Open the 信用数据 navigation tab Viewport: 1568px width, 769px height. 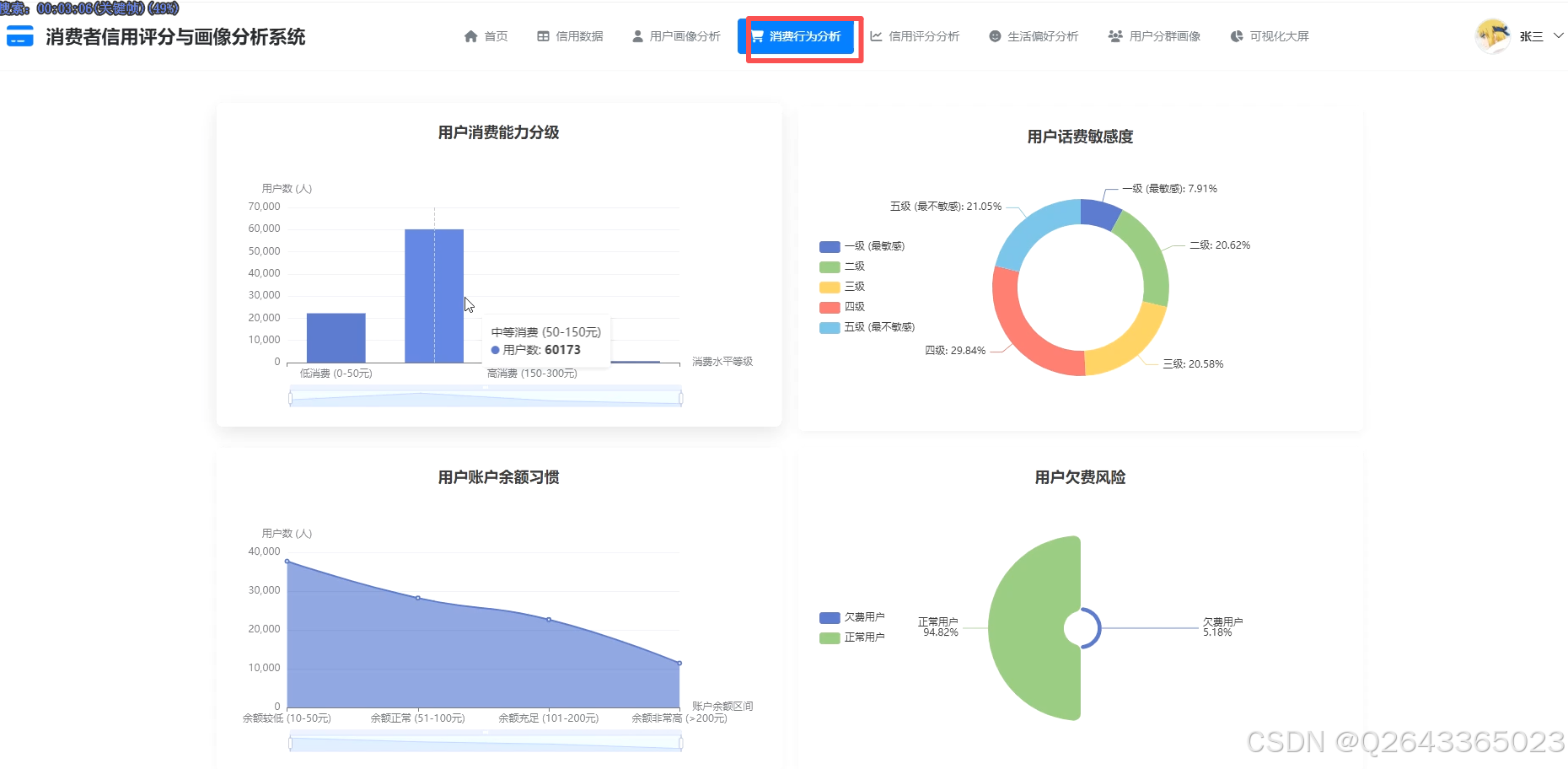(x=578, y=36)
